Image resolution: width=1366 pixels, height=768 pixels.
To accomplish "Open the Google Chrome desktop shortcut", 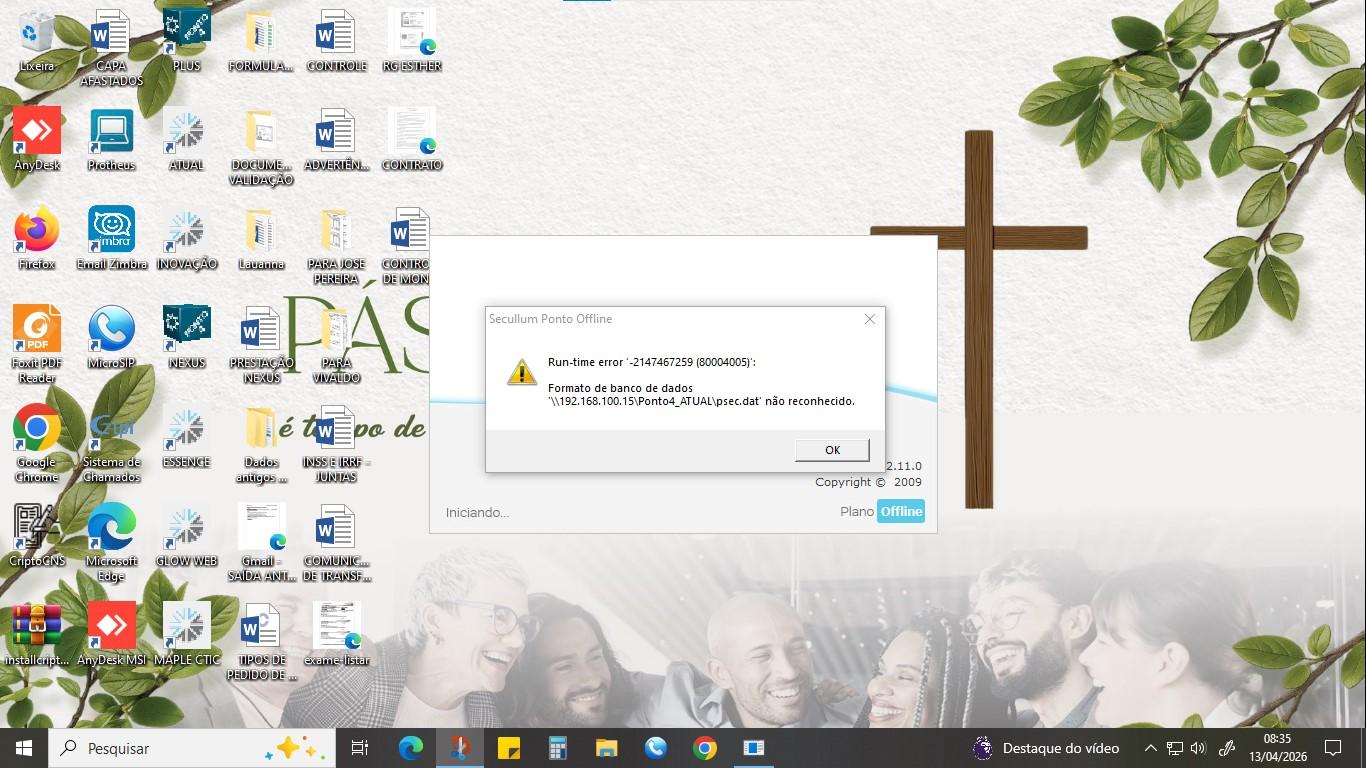I will point(37,443).
